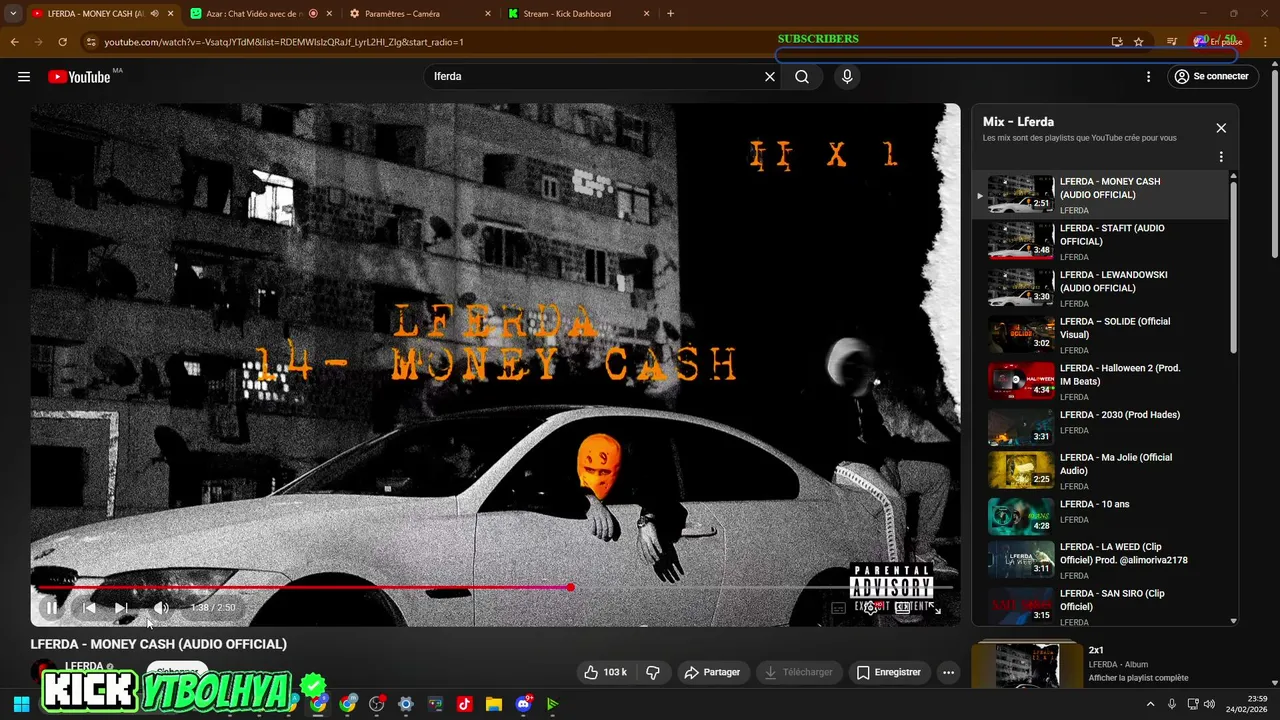Image resolution: width=1280 pixels, height=720 pixels.
Task: Play LFERDA - SAN SIRO Clip Officiel
Action: [x=1101, y=606]
